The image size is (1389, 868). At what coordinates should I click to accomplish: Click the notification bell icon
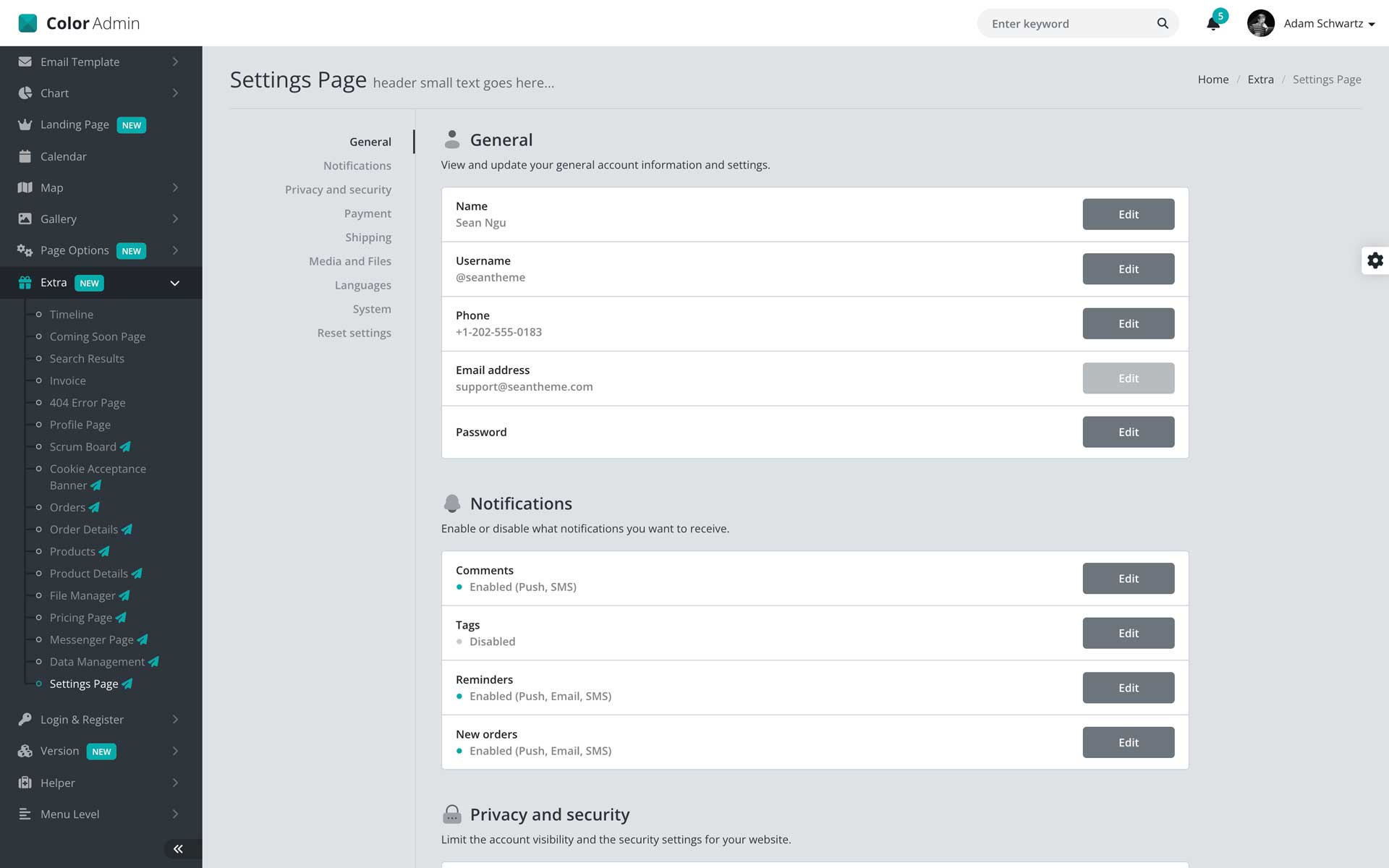point(1213,24)
